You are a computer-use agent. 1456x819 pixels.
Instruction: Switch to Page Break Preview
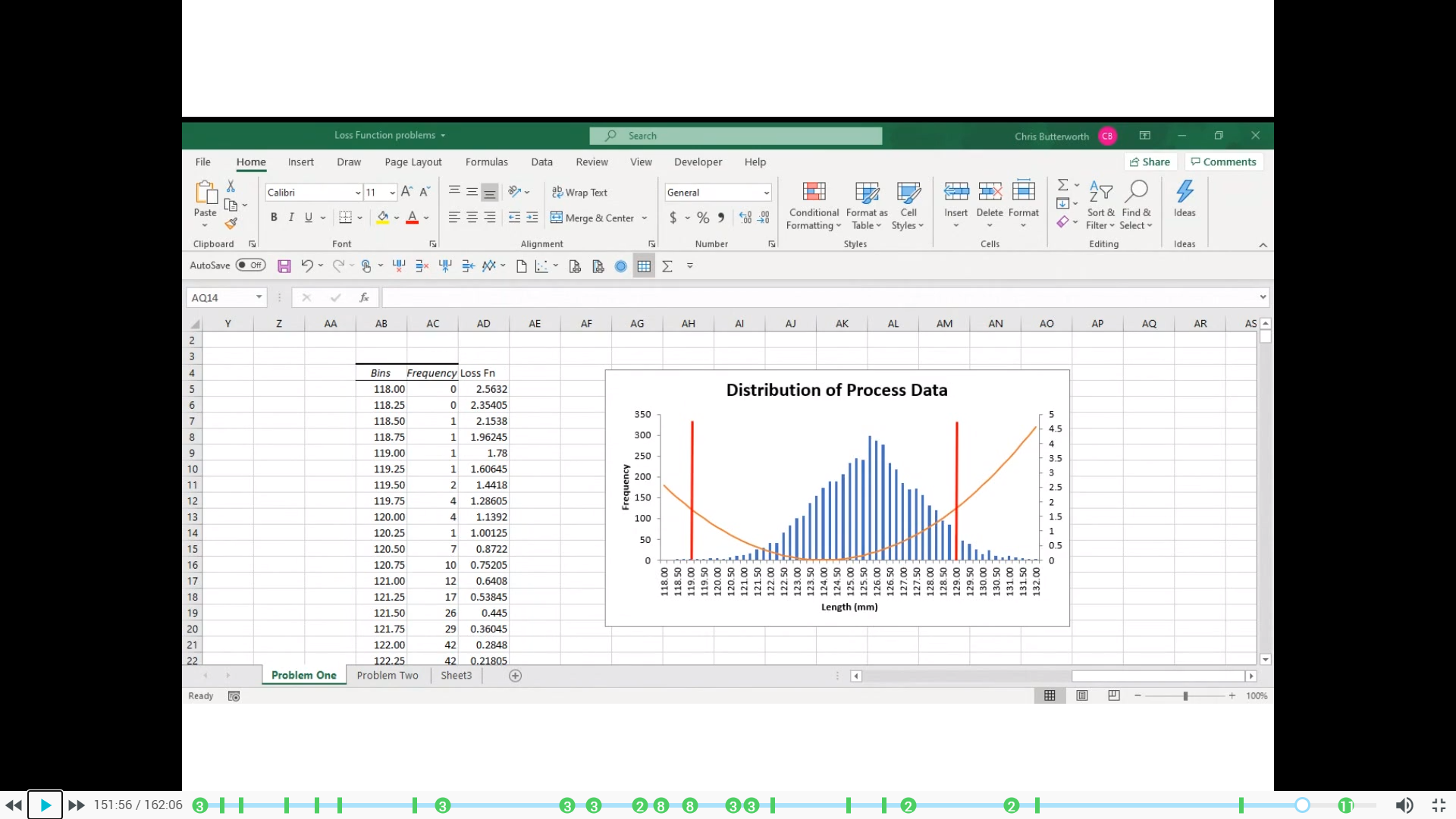[1114, 695]
